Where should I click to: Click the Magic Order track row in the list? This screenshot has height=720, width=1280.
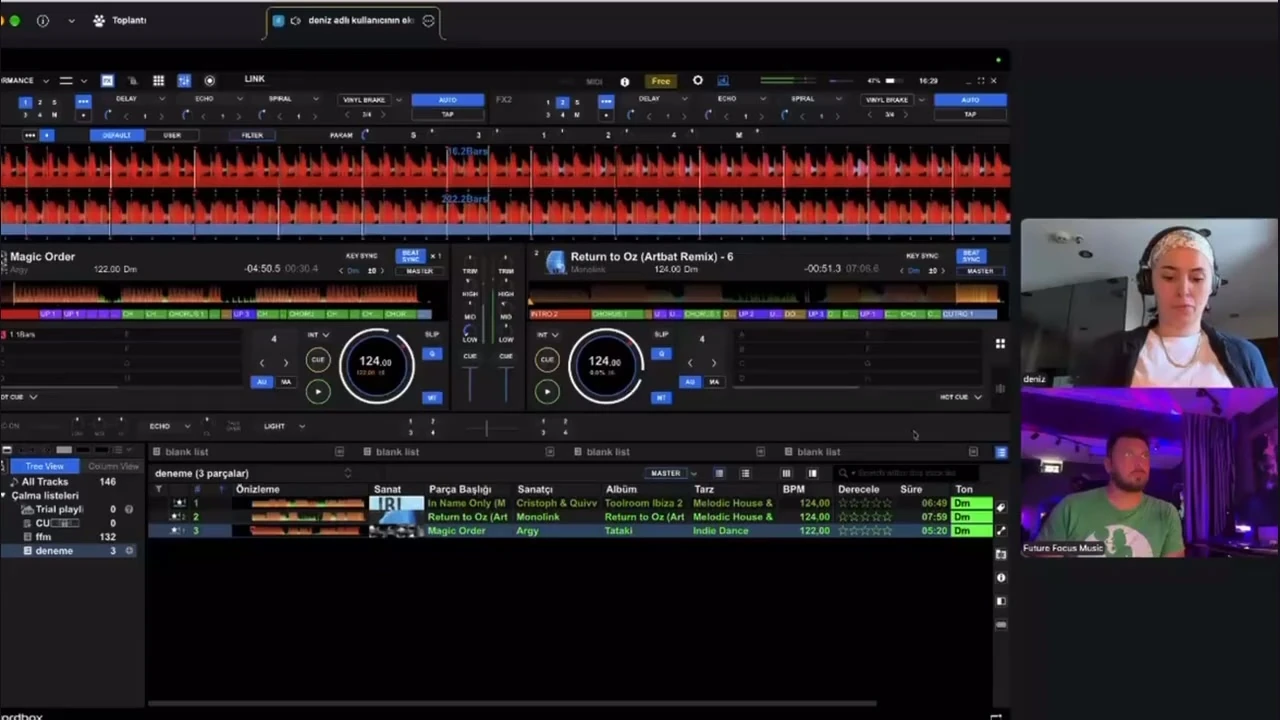pyautogui.click(x=570, y=531)
